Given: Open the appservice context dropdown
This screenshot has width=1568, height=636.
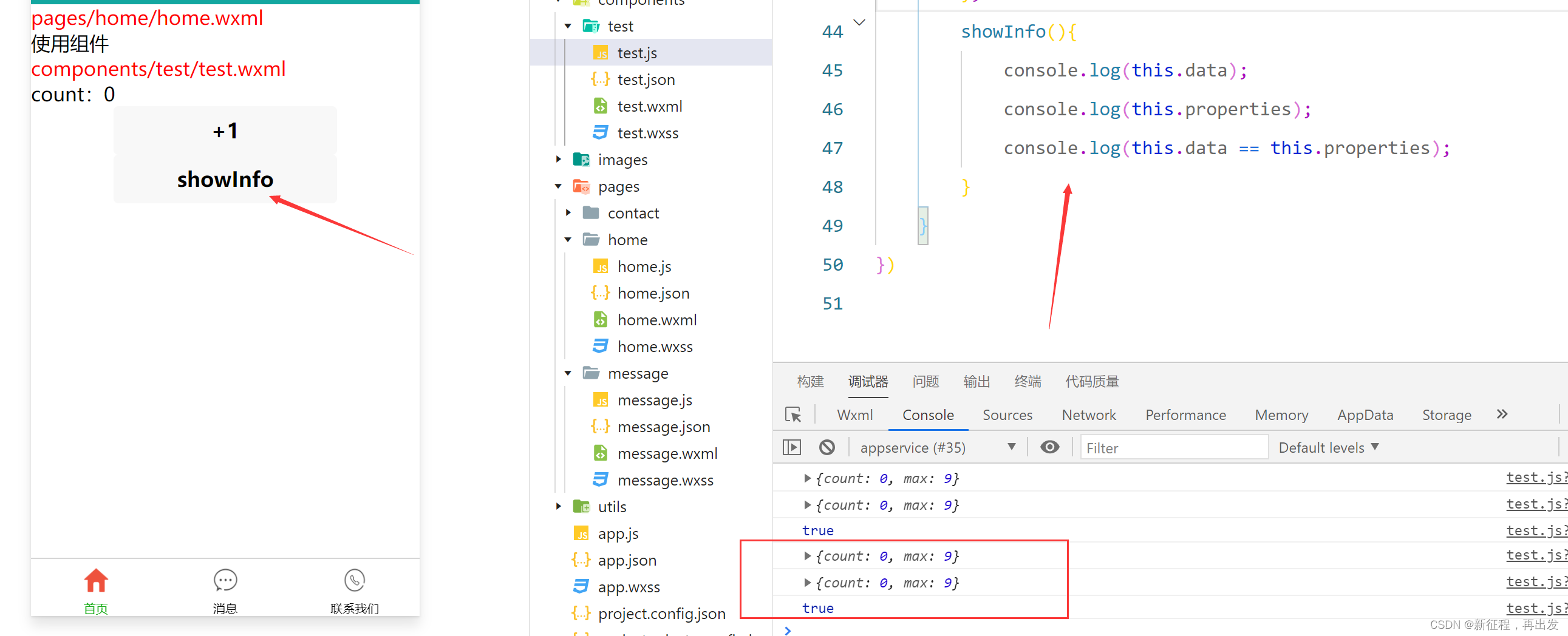Looking at the screenshot, I should 938,447.
